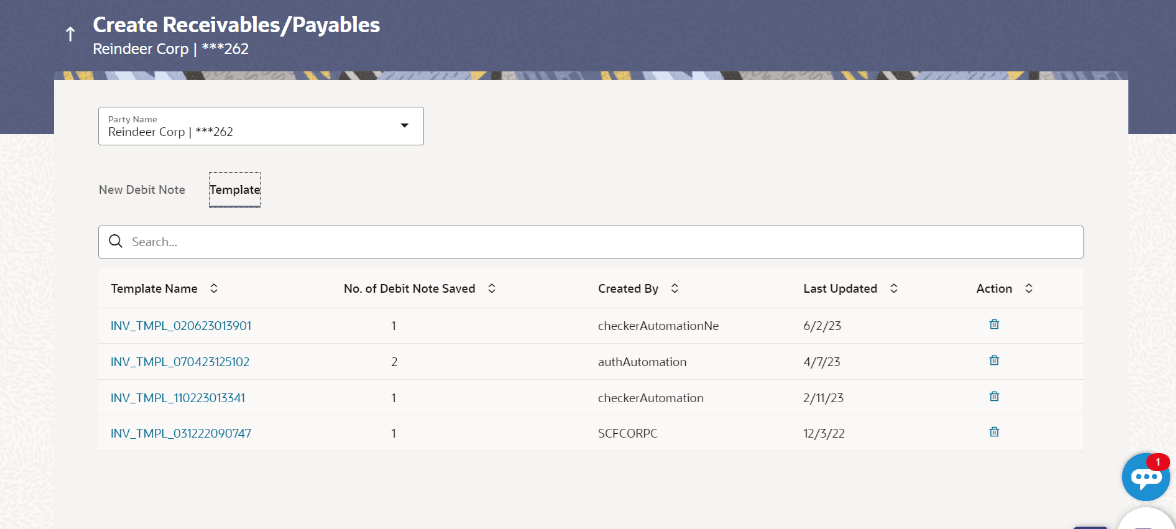
Task: Click the sort arrows next to Action
Action: click(x=1029, y=288)
